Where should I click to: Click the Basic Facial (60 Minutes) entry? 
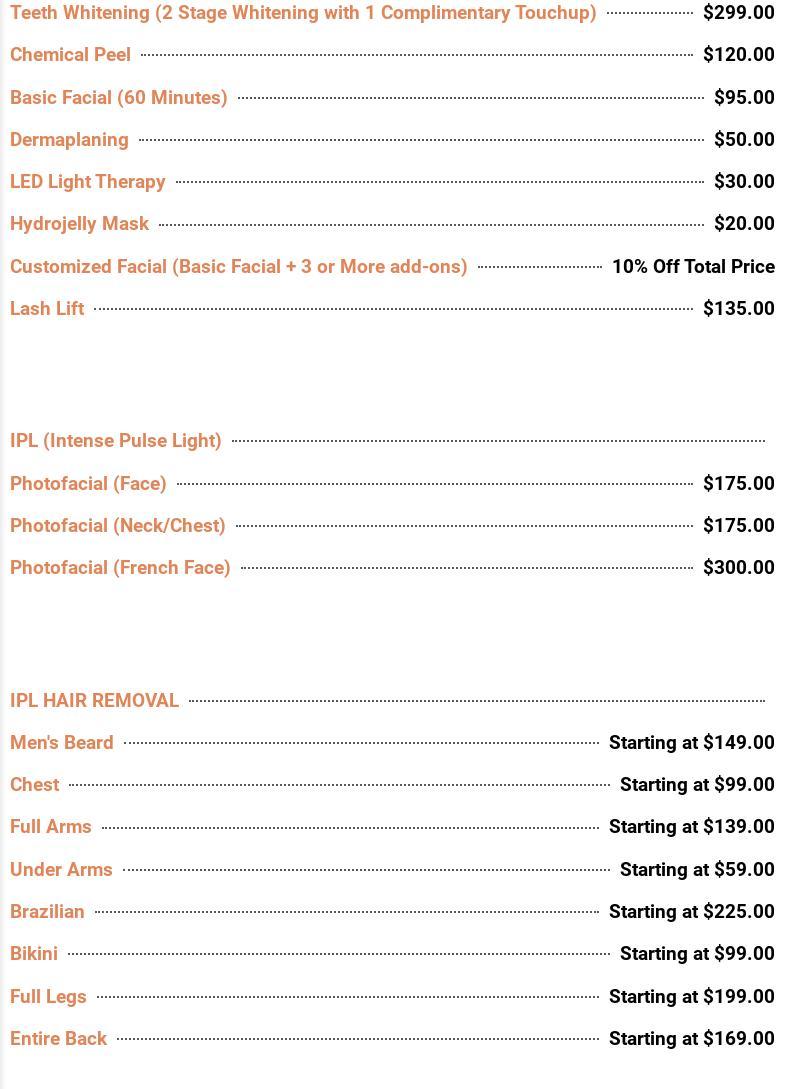point(118,97)
